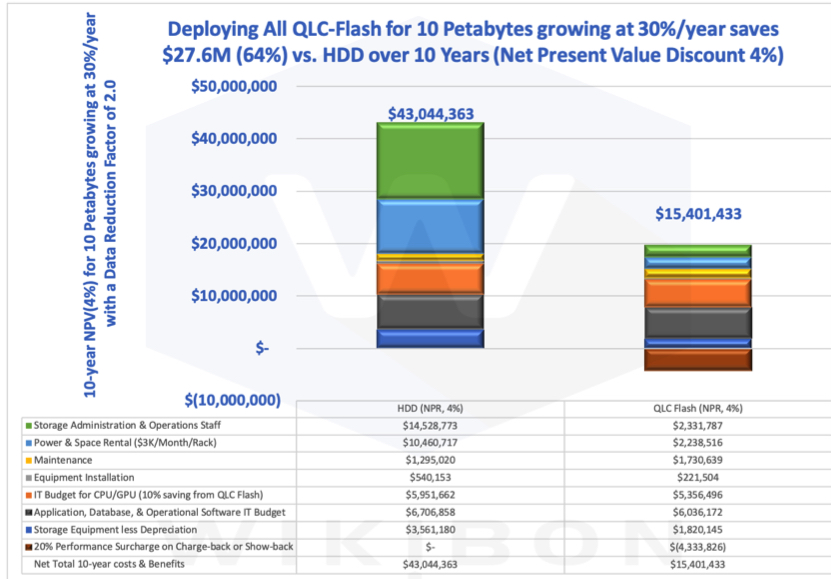Screen dimensions: 831x579
Task: Click the $14,528,773 cell
Action: tap(430, 426)
